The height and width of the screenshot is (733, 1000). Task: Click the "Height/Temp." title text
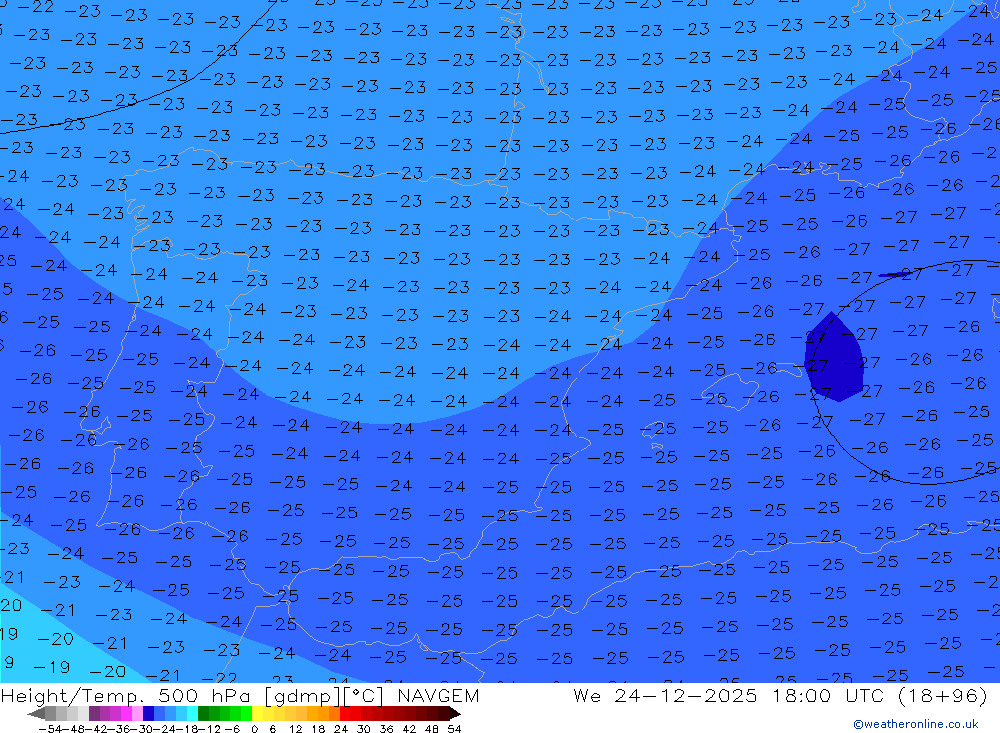tap(73, 696)
